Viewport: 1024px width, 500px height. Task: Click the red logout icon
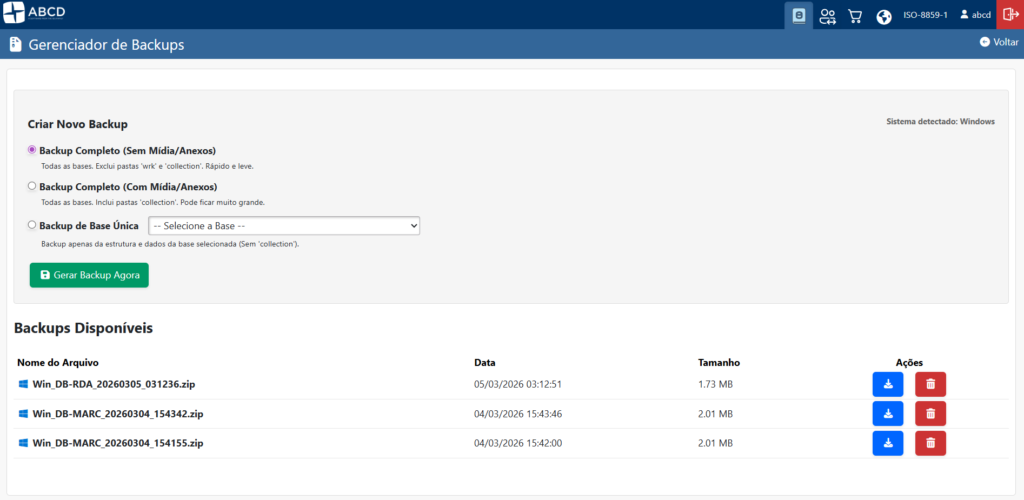tap(1010, 14)
